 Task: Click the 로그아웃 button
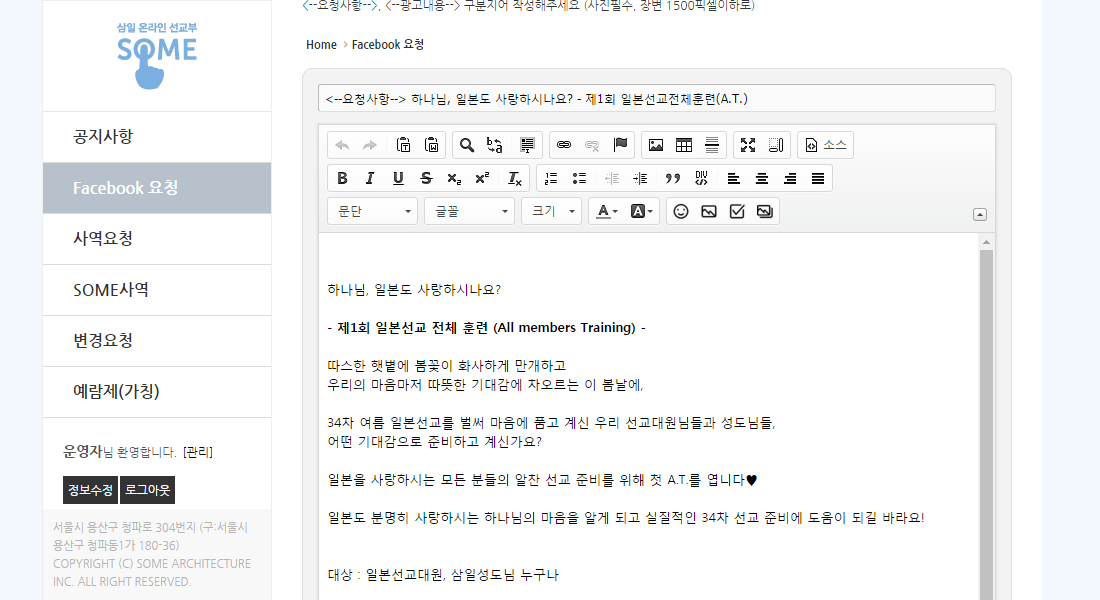click(147, 490)
